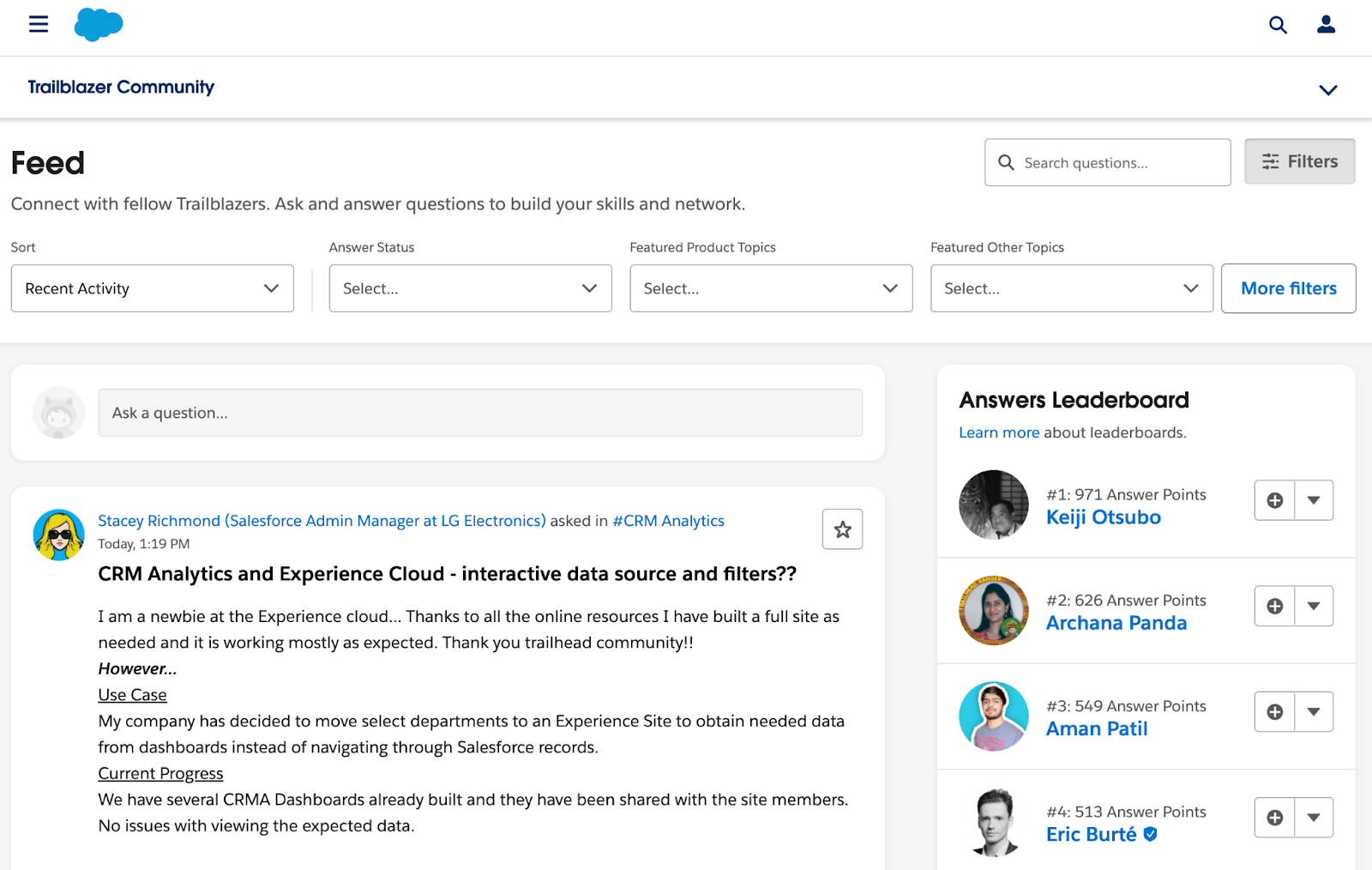1372x870 pixels.
Task: Open Archana Panda's profile
Action: pyautogui.click(x=1116, y=623)
